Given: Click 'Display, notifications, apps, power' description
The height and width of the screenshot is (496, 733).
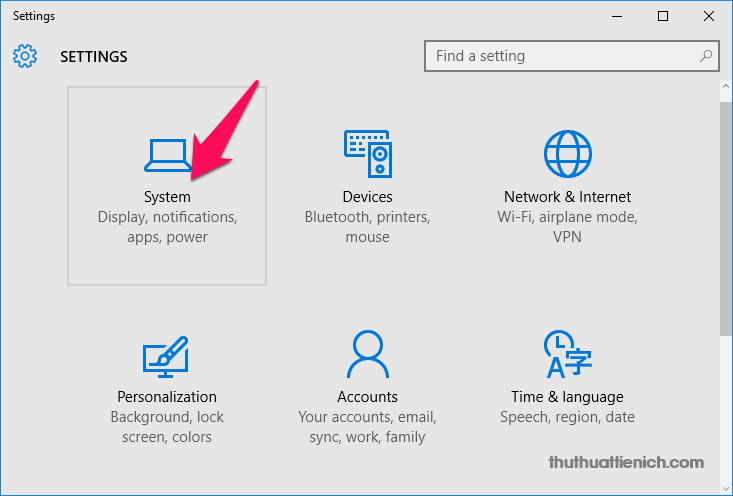Looking at the screenshot, I should point(167,227).
